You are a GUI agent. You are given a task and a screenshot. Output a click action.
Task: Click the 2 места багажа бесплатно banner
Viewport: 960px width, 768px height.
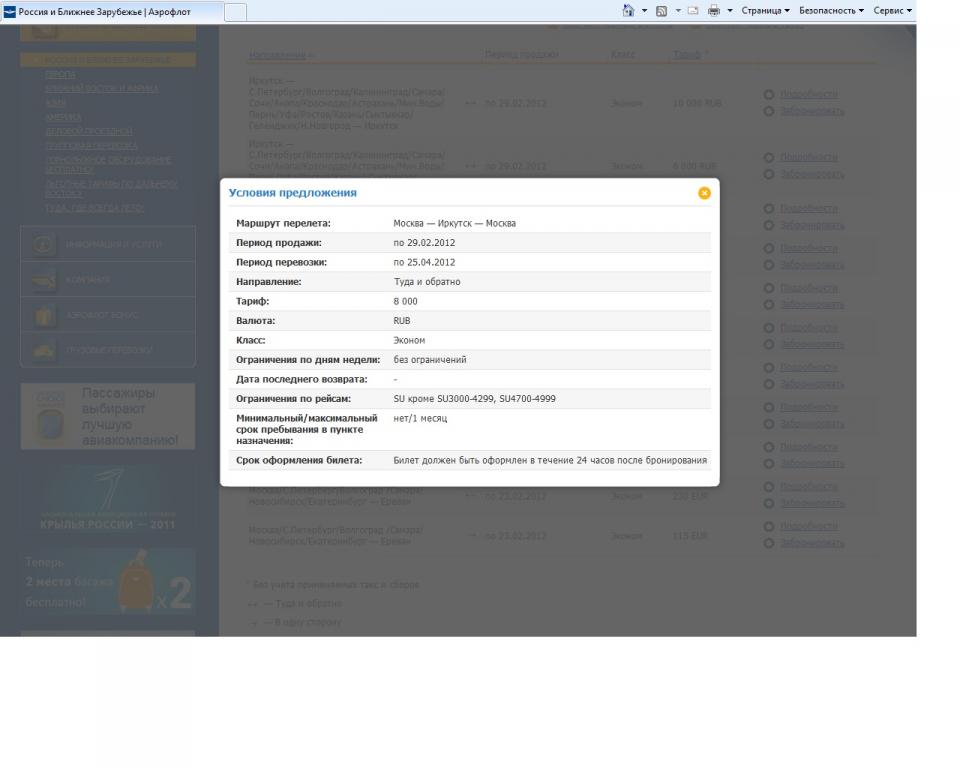108,583
